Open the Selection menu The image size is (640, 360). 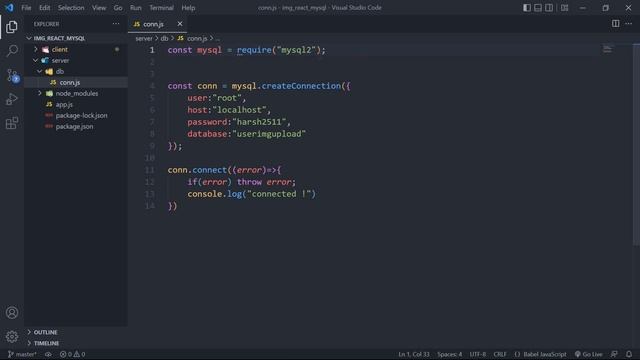(x=71, y=8)
